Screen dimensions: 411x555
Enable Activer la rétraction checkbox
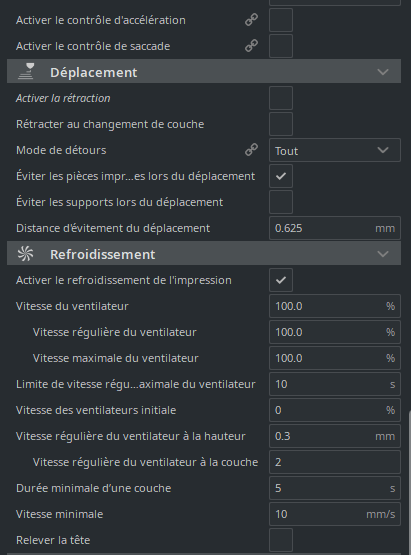(281, 98)
